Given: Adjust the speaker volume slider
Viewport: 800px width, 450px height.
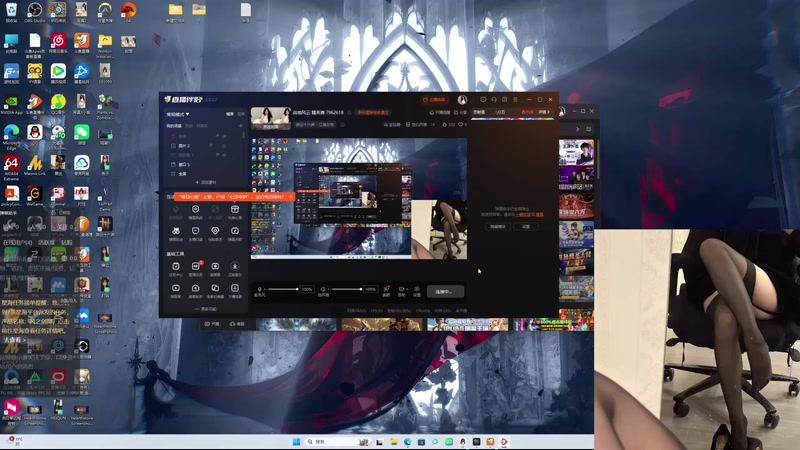Looking at the screenshot, I should point(347,289).
